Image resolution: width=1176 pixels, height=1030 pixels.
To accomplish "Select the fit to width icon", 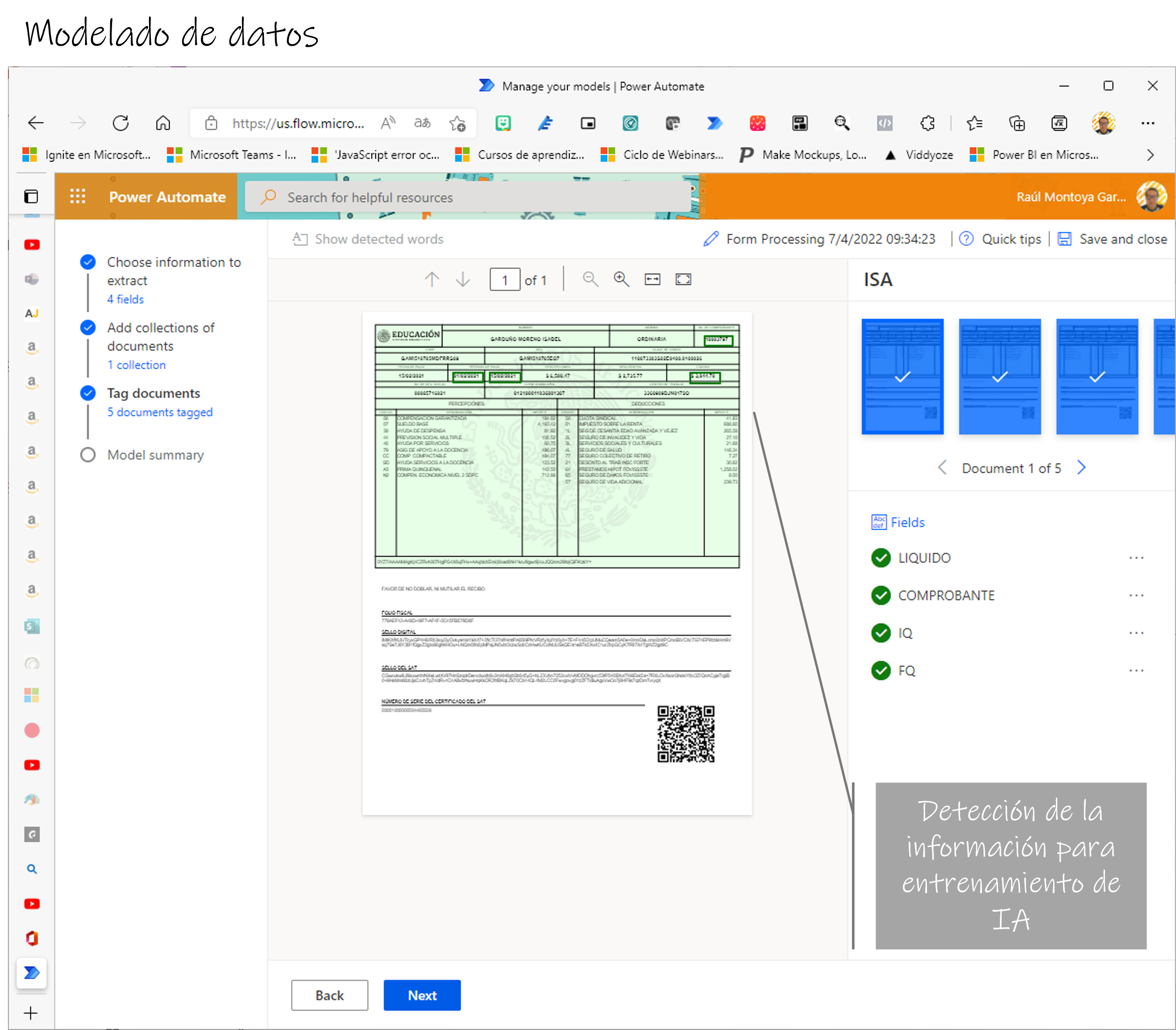I will pos(652,279).
